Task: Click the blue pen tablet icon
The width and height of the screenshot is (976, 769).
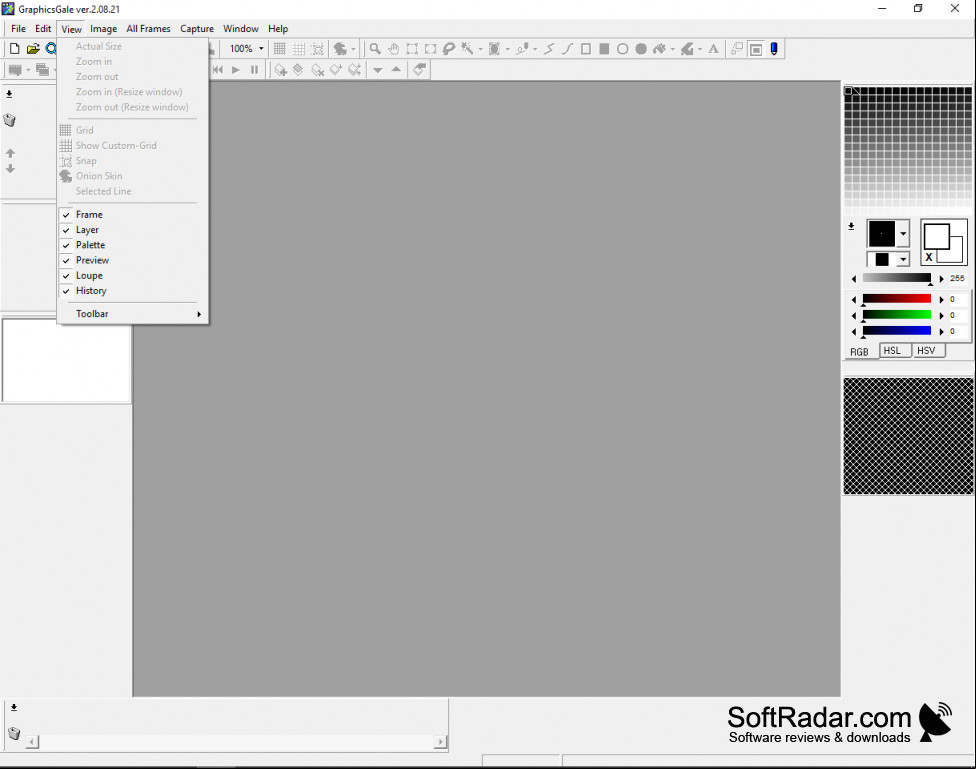Action: (774, 49)
